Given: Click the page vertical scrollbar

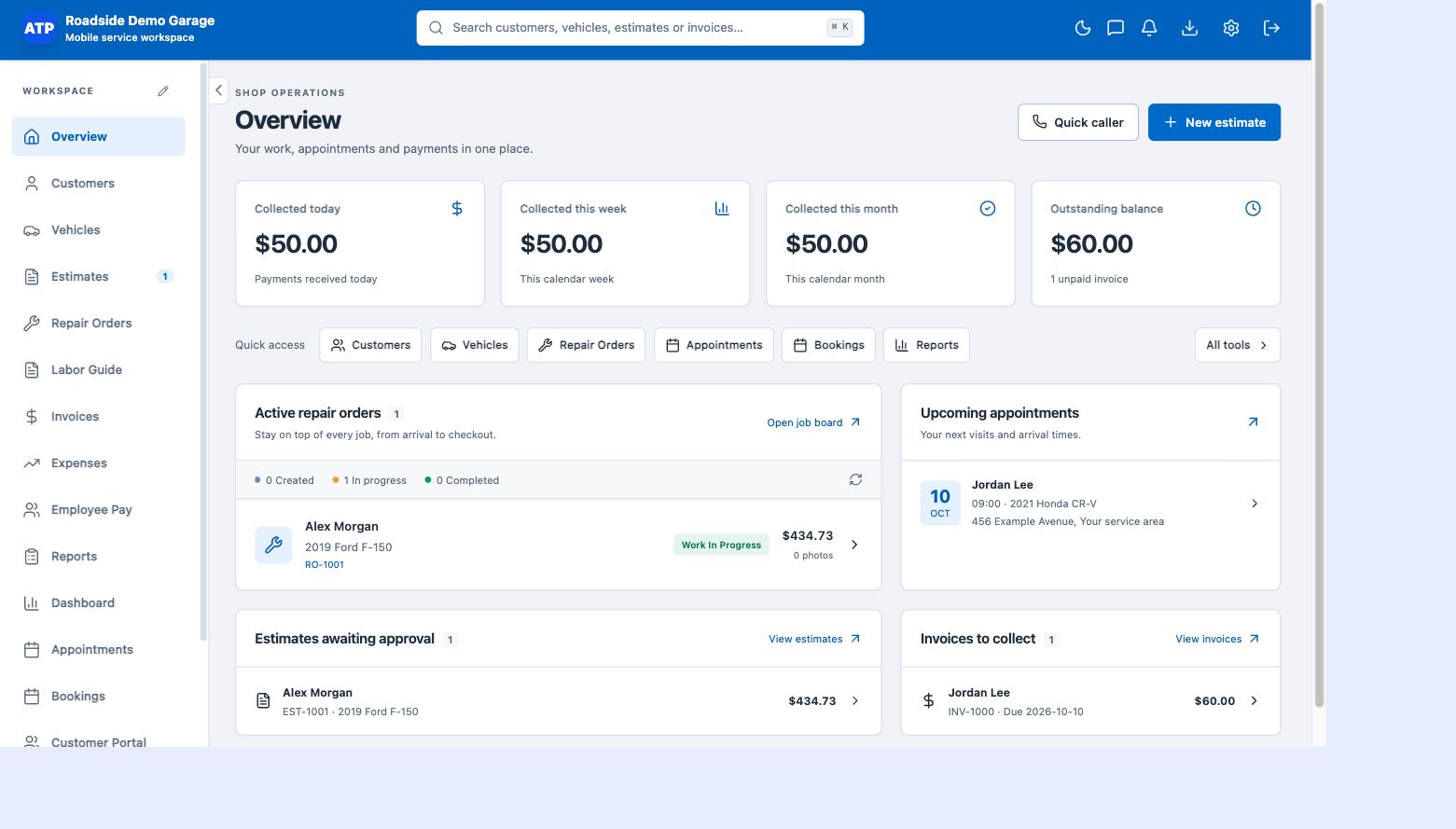Looking at the screenshot, I should tap(1319, 354).
